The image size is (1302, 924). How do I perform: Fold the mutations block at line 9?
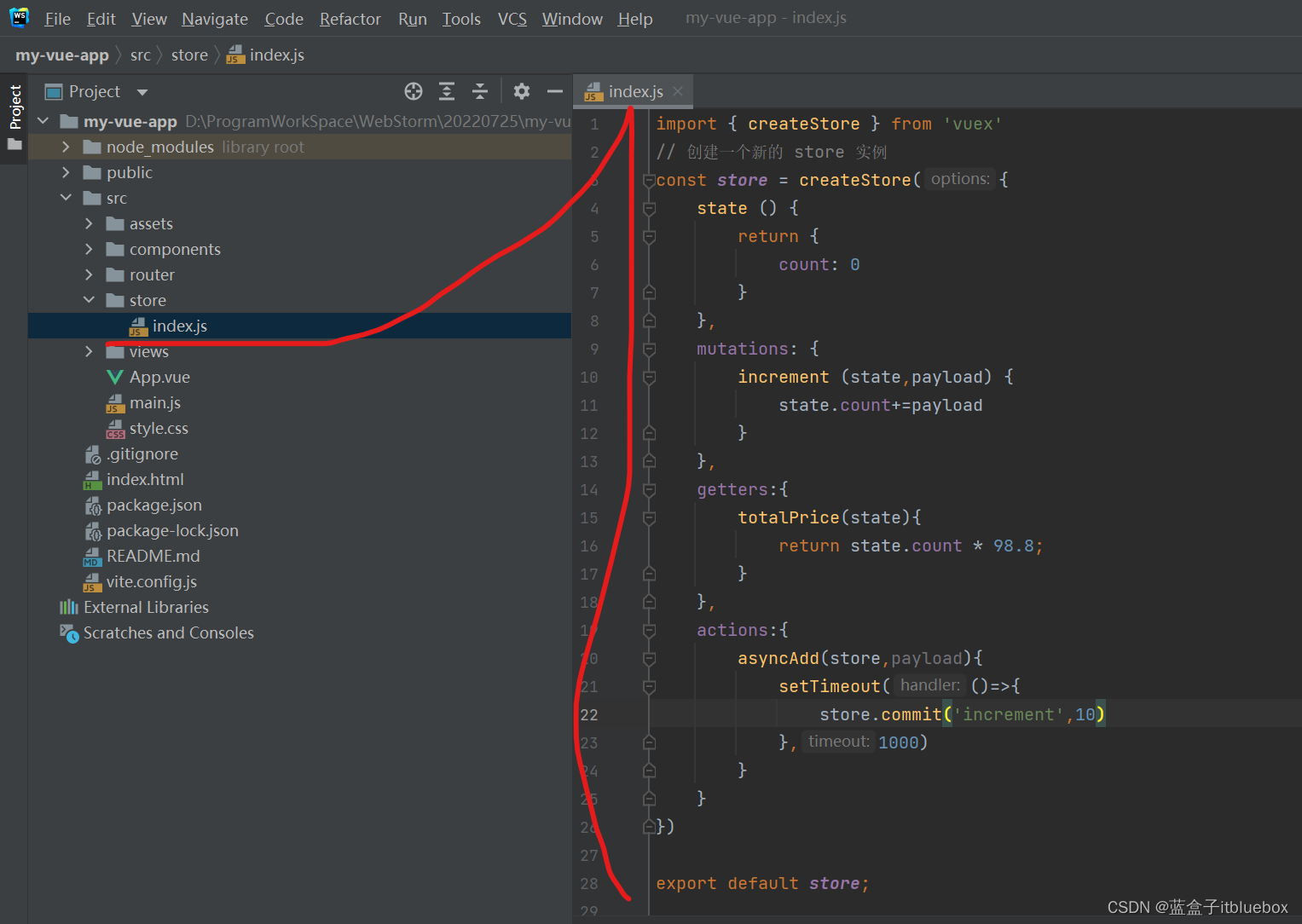pyautogui.click(x=649, y=349)
